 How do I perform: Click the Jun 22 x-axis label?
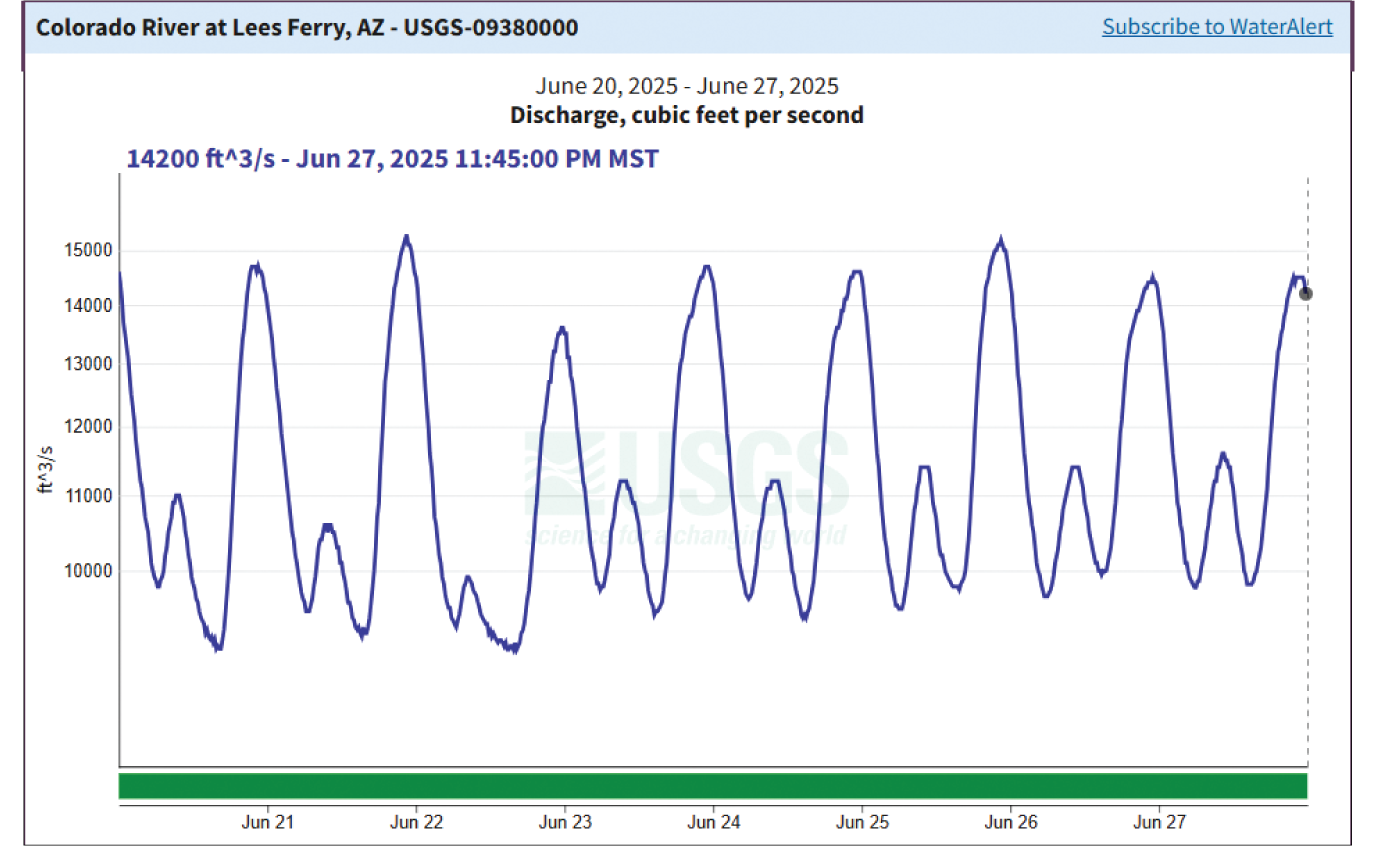pos(417,823)
